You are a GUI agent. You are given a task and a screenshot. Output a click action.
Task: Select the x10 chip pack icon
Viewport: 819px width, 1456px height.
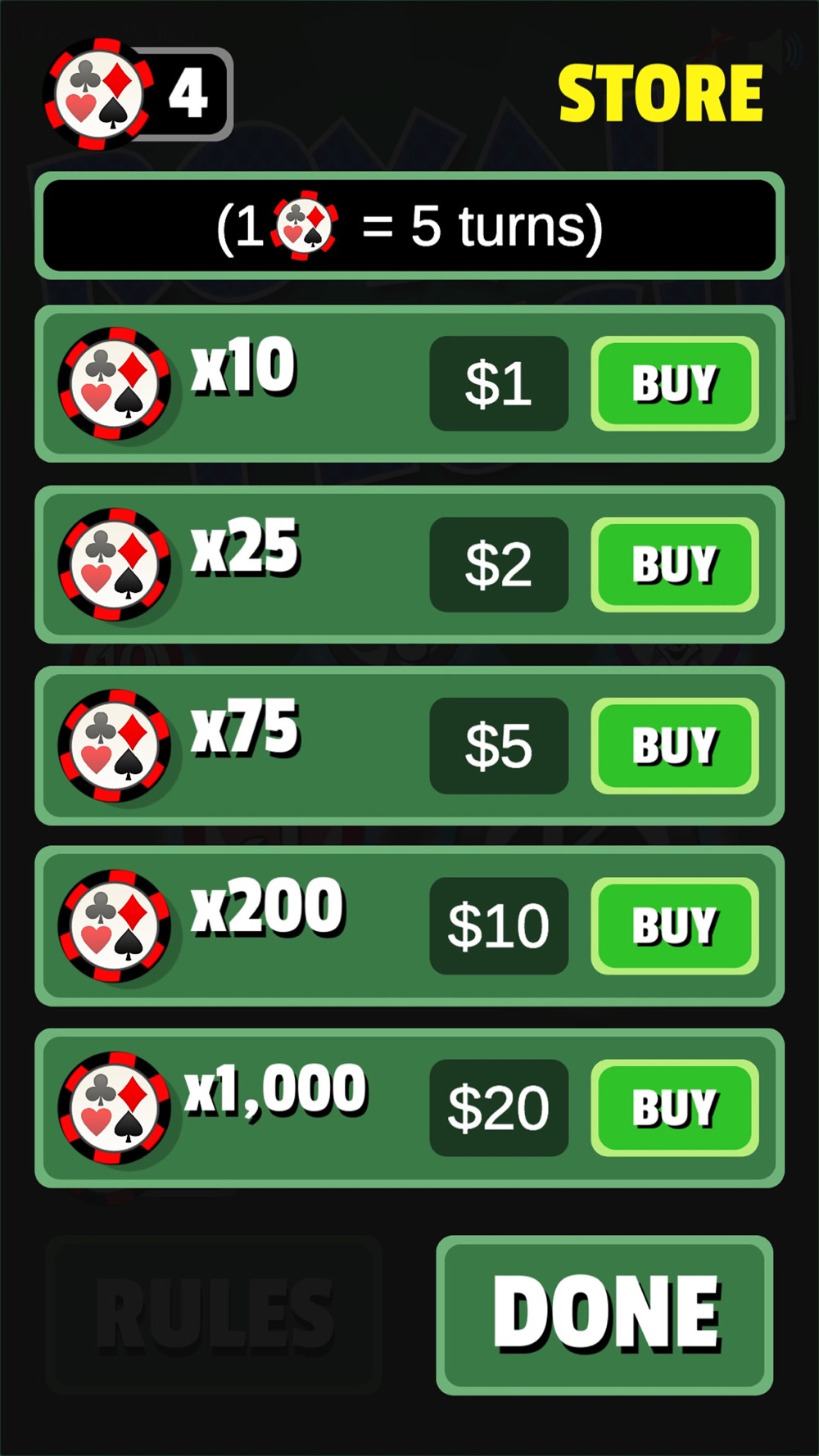[x=115, y=383]
